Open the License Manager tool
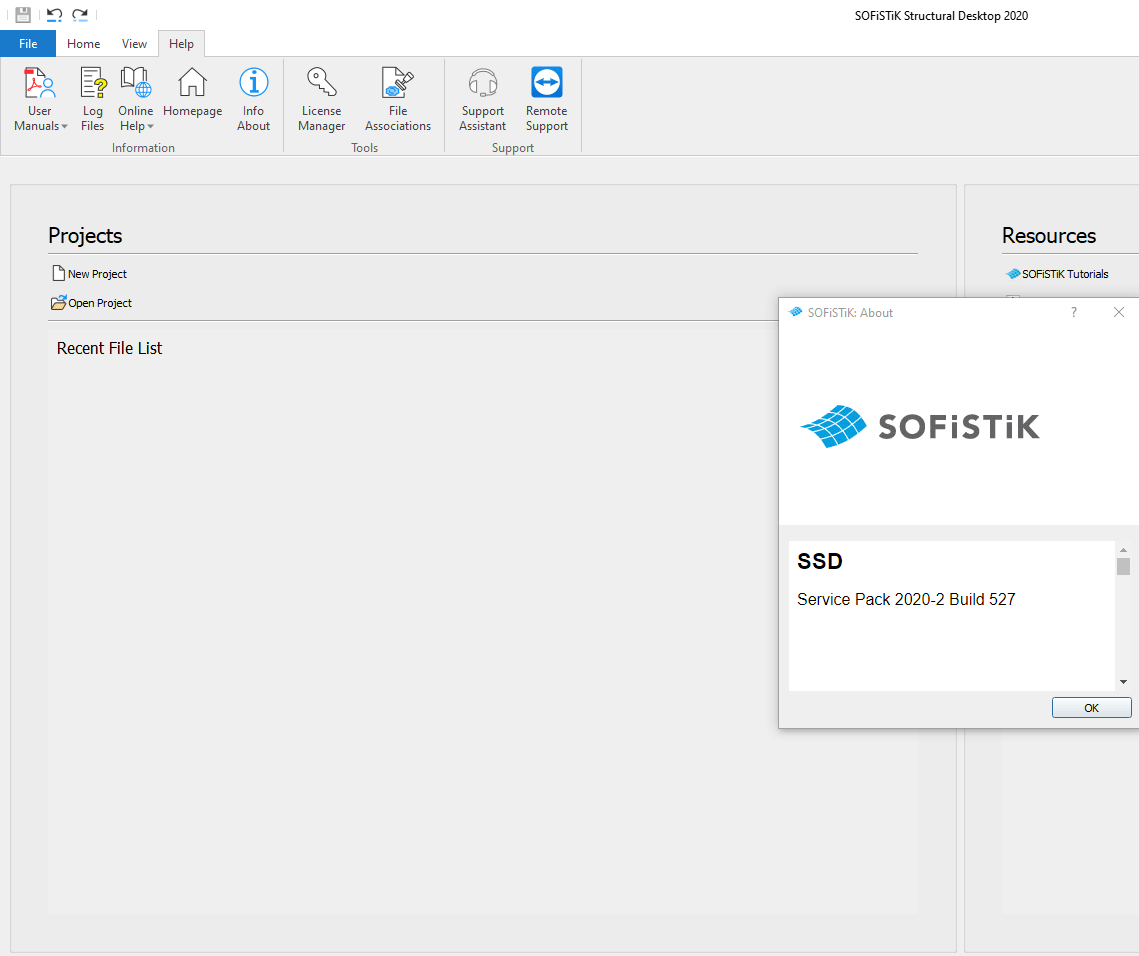The image size is (1139, 956). click(321, 97)
